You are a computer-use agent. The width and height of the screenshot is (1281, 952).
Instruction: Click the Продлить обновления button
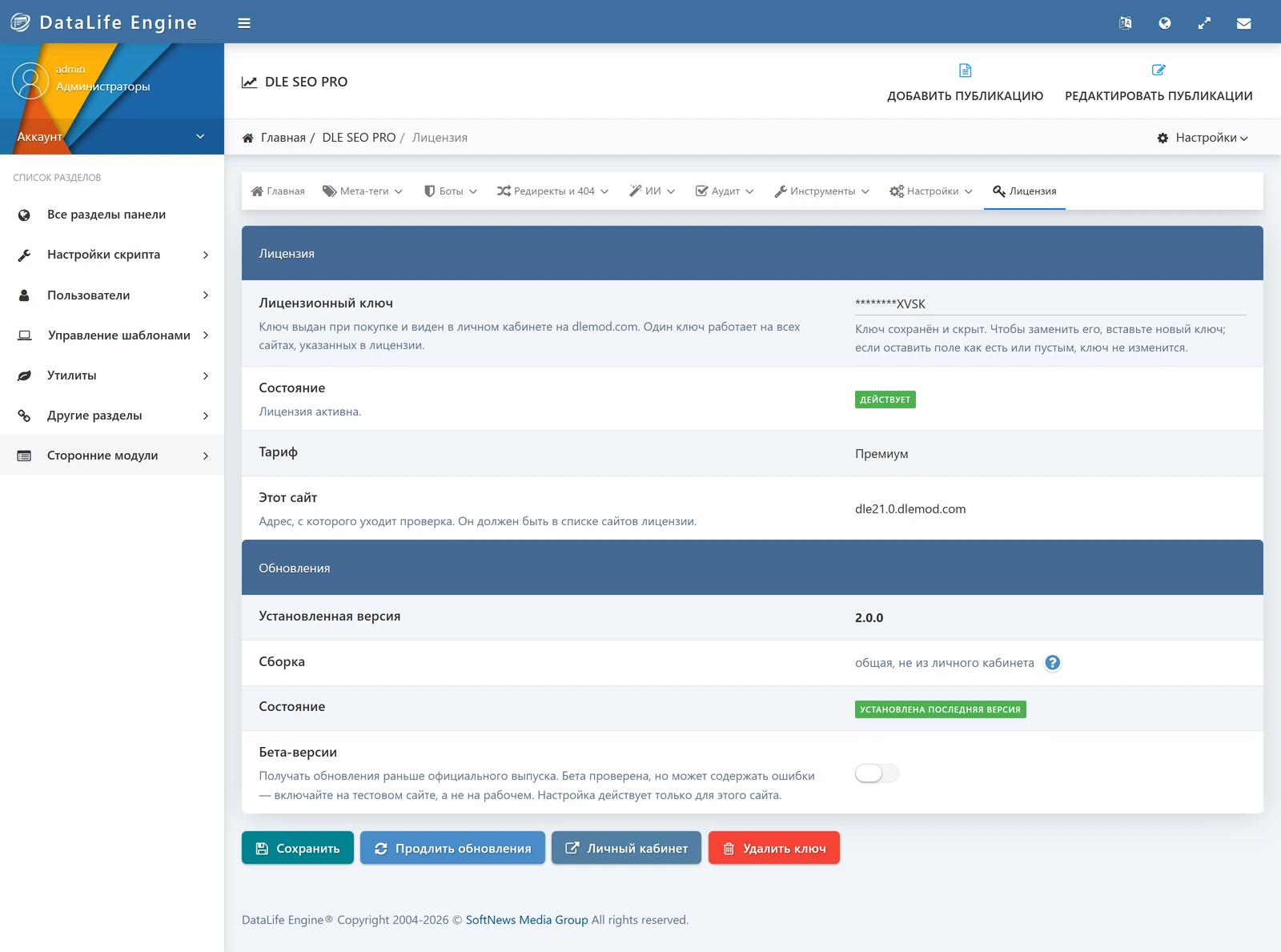[x=452, y=848]
